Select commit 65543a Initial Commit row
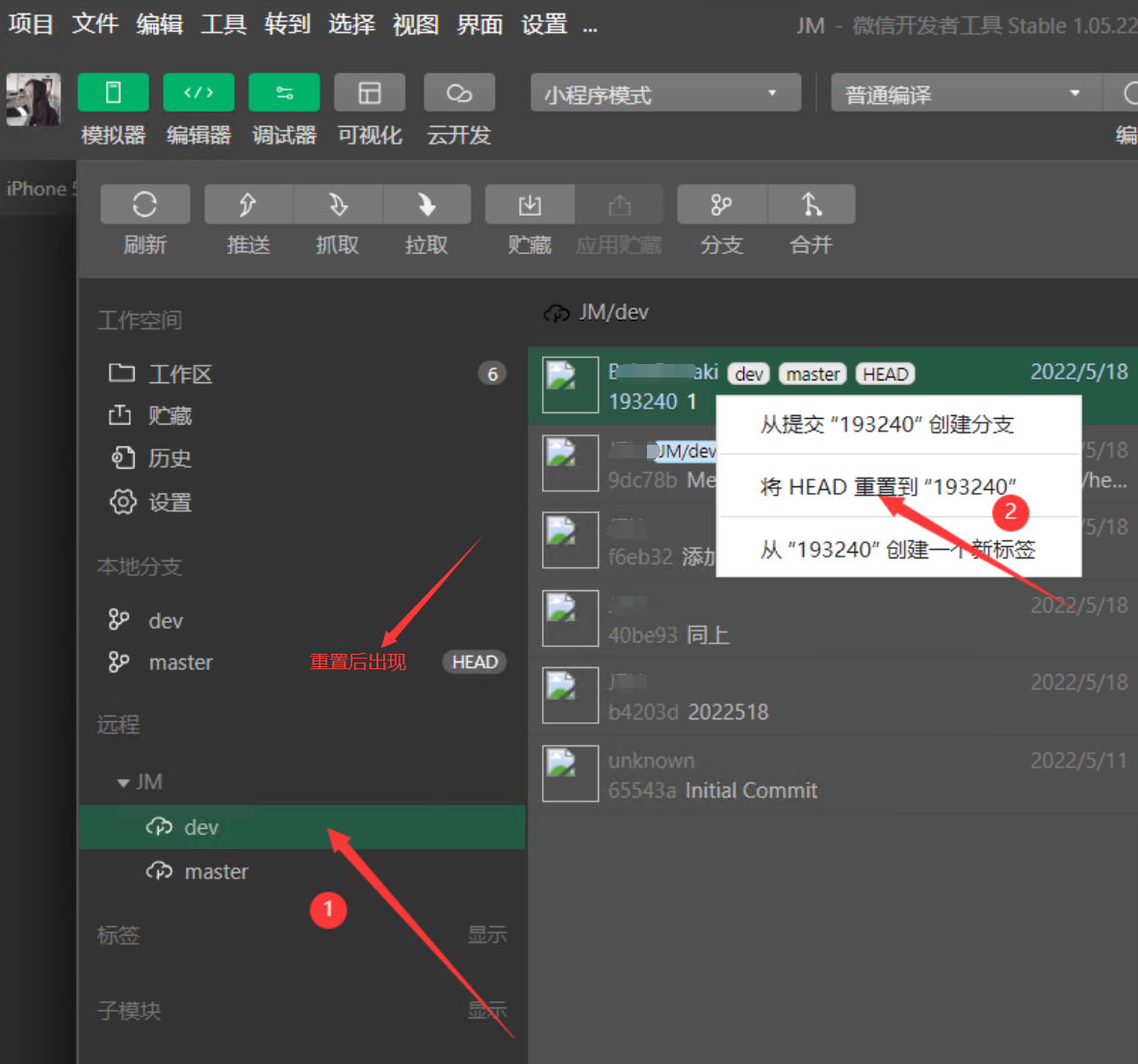The image size is (1138, 1064). (x=833, y=774)
